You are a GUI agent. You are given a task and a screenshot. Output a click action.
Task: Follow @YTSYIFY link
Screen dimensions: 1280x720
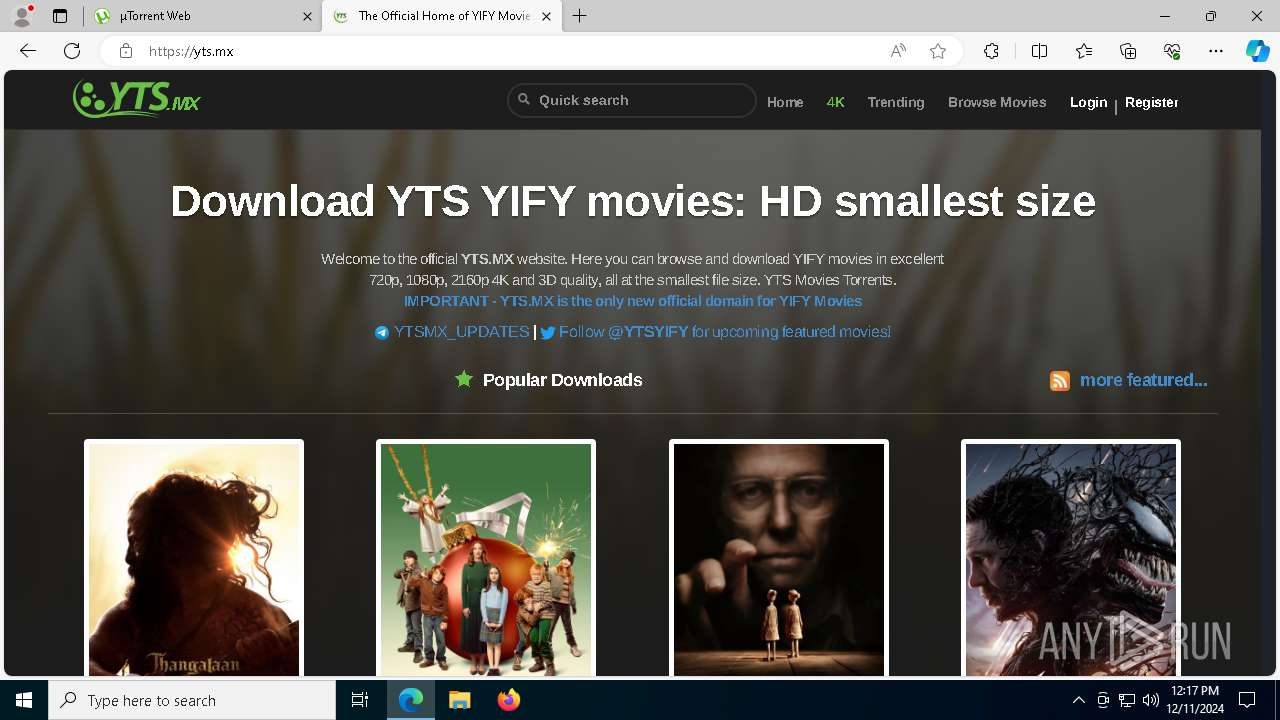point(725,332)
